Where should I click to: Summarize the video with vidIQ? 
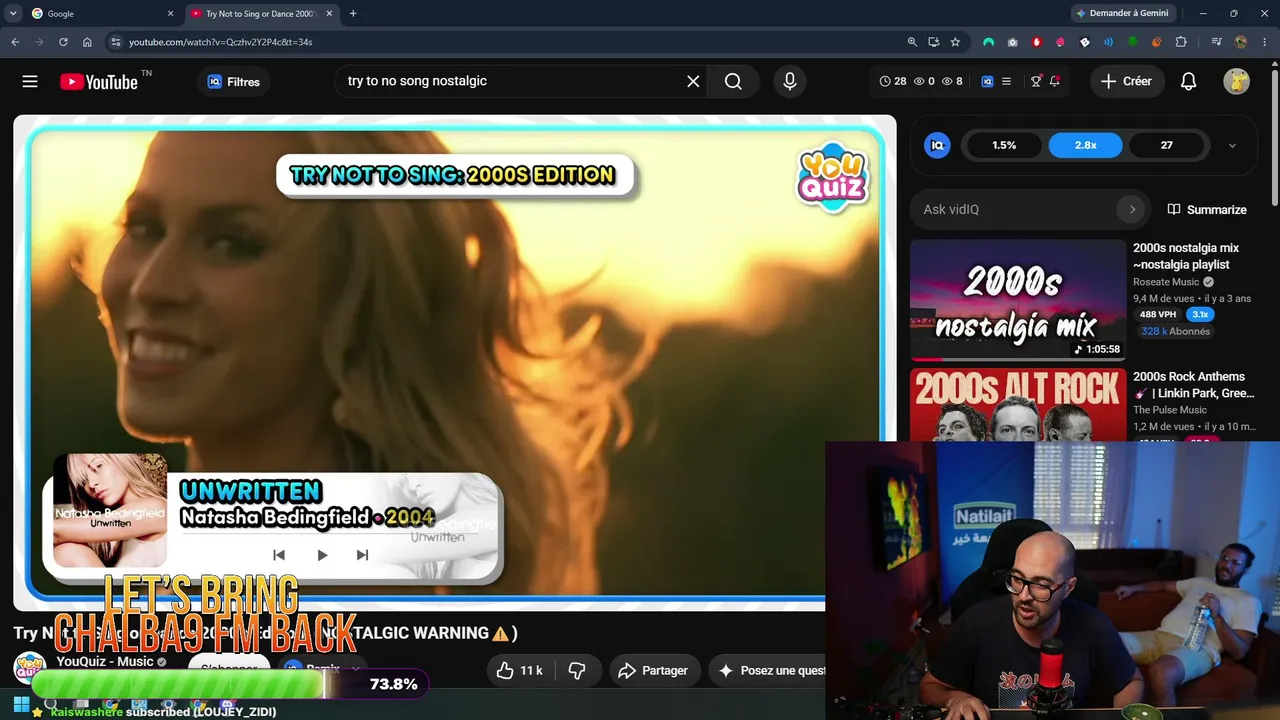(1207, 209)
